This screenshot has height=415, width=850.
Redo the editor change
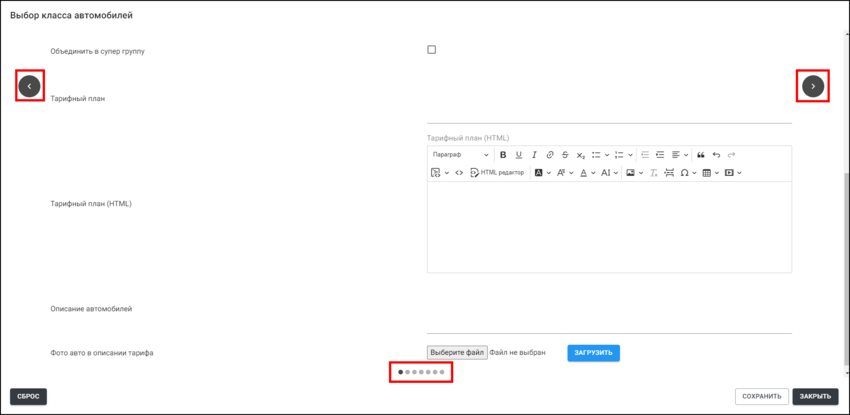click(x=731, y=155)
